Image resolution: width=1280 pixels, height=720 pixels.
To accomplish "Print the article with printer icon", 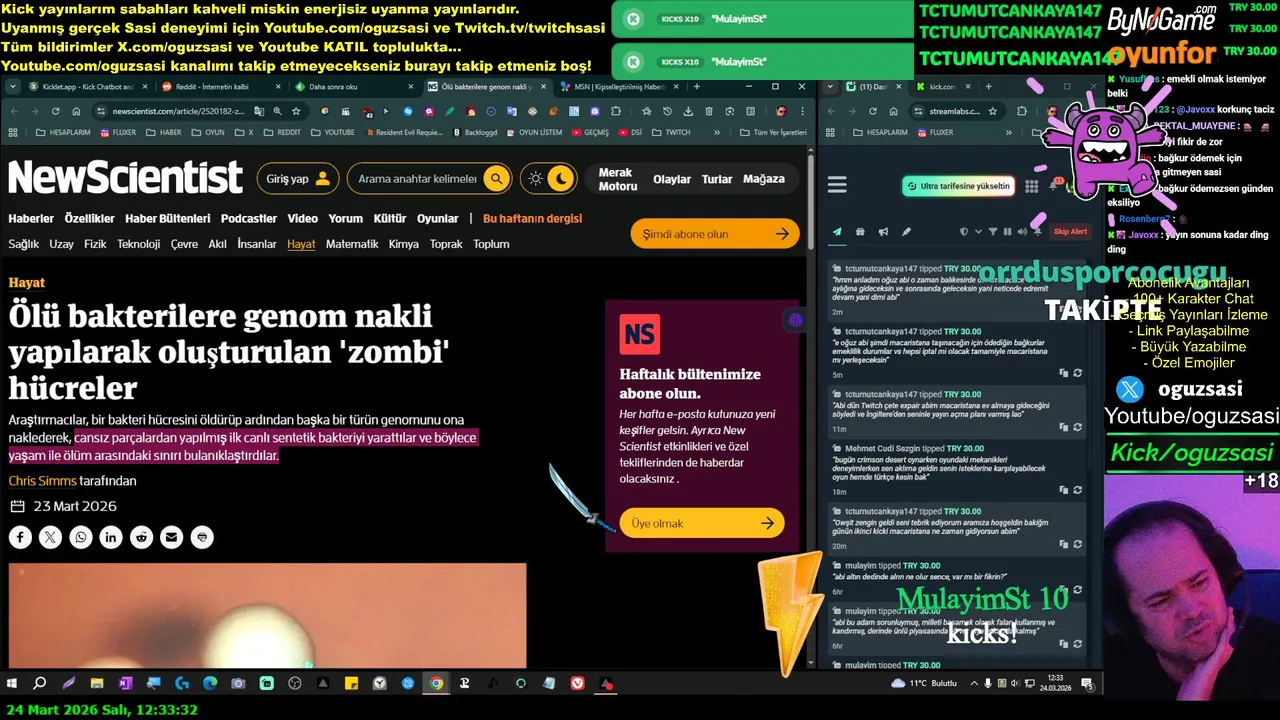I will coord(202,537).
